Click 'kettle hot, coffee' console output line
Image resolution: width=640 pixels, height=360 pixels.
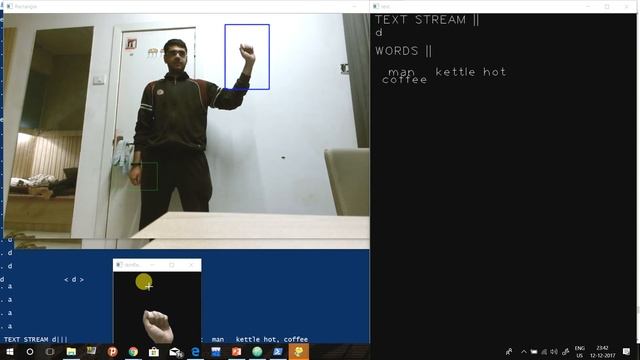point(272,339)
